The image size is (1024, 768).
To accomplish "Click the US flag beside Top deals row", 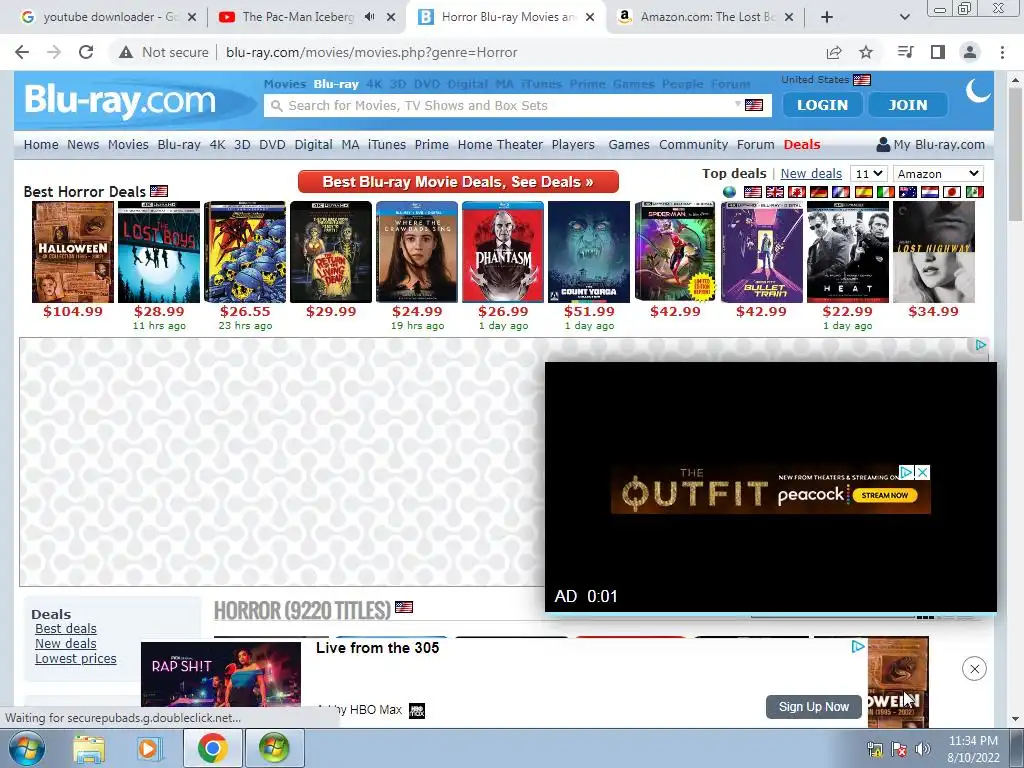I will pyautogui.click(x=753, y=192).
